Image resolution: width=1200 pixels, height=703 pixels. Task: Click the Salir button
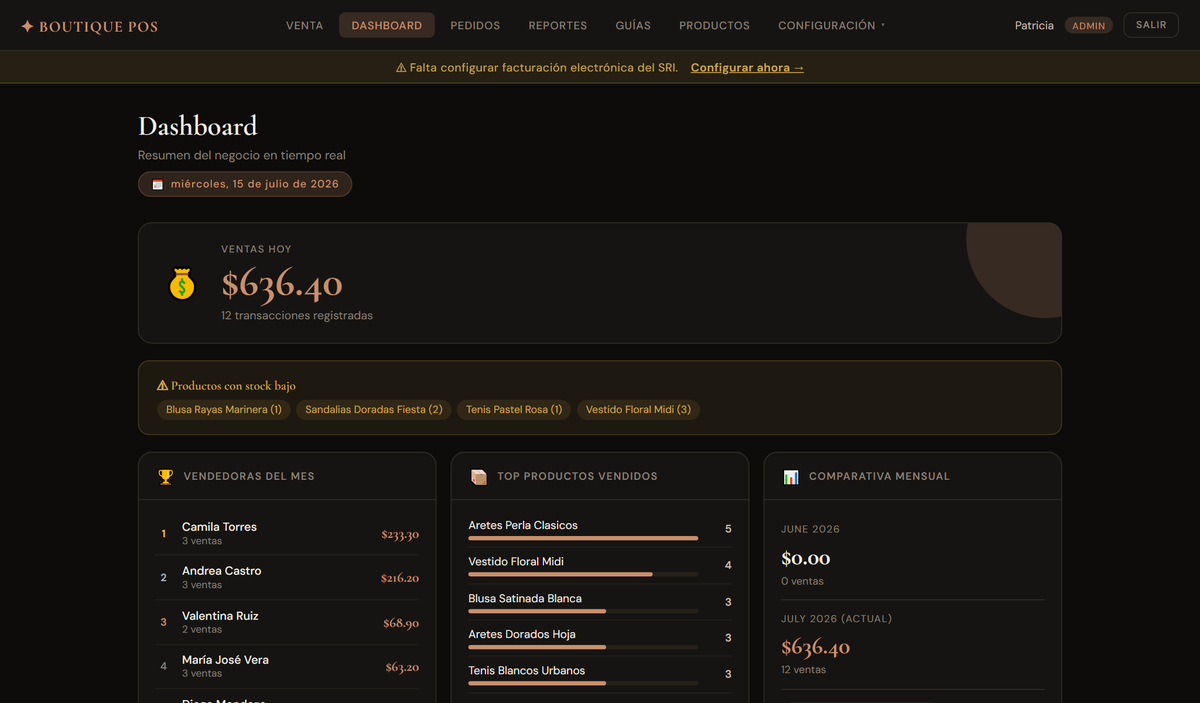[x=1151, y=25]
